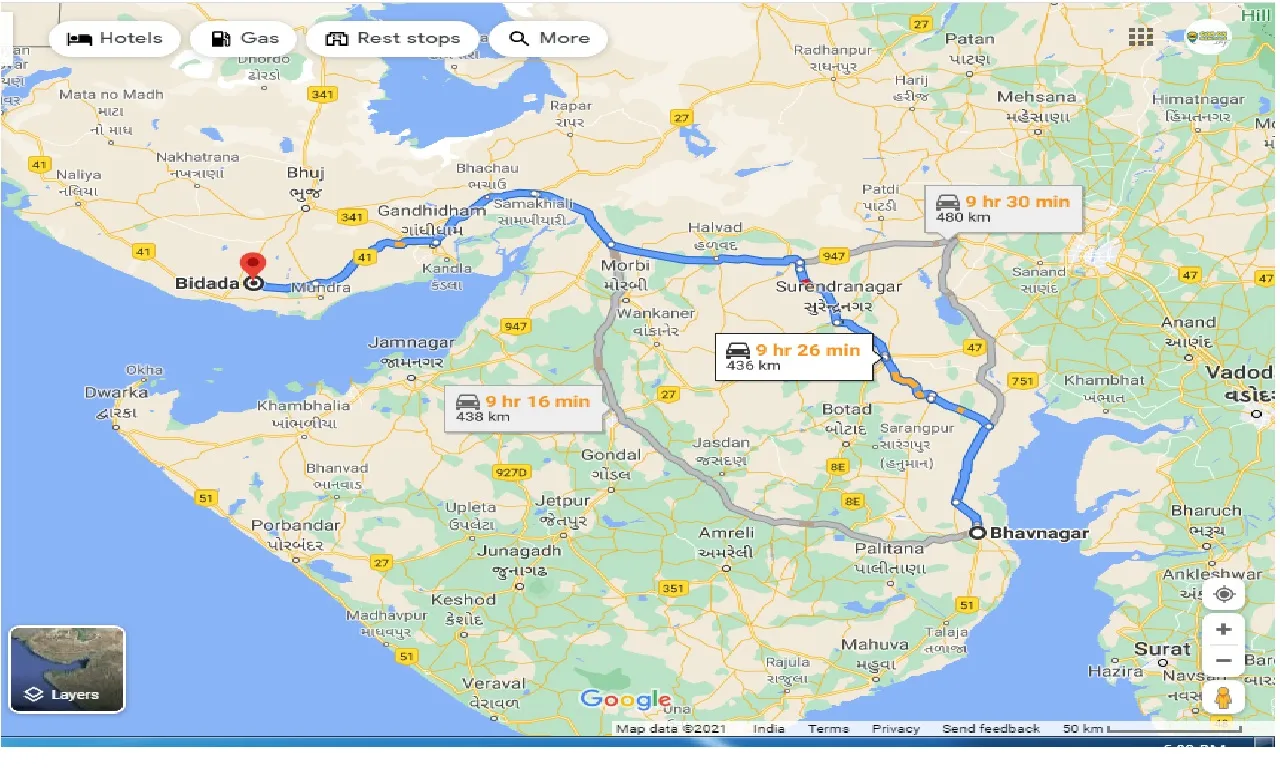Click the account profile avatar
The image size is (1280, 768).
click(1207, 37)
